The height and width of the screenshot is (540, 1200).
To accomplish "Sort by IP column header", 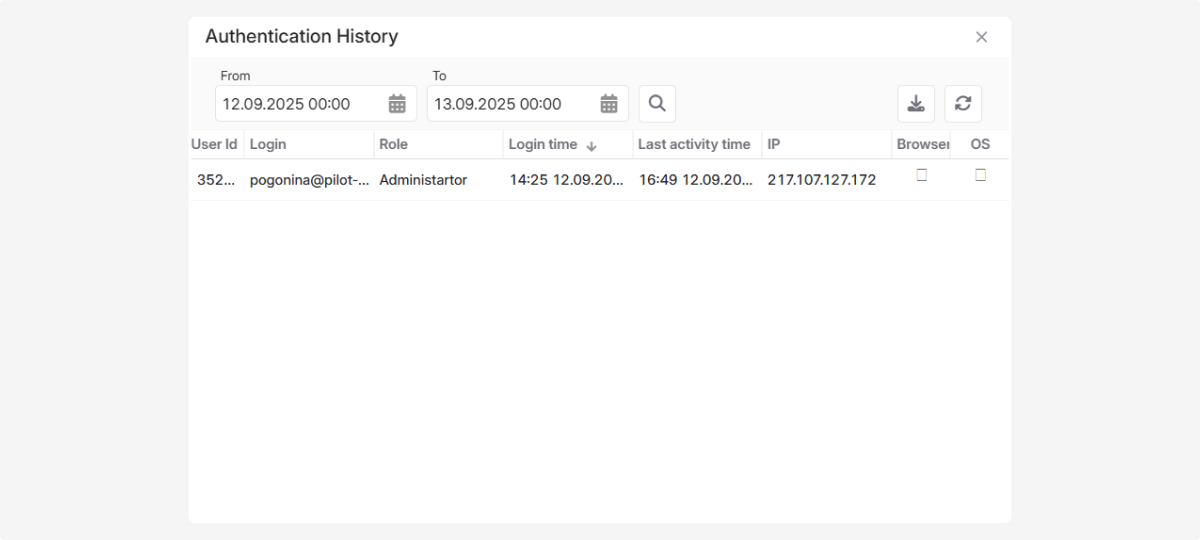I will pyautogui.click(x=774, y=144).
